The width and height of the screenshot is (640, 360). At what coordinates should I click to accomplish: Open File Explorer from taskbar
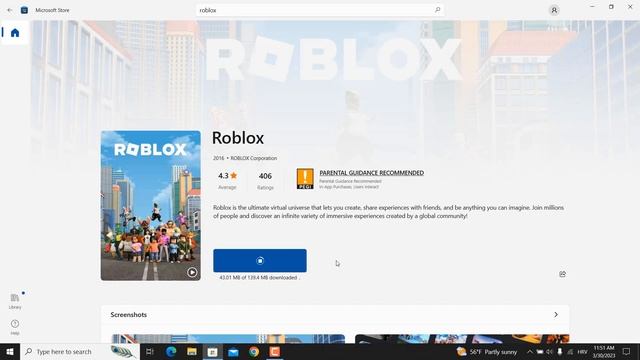click(x=192, y=351)
